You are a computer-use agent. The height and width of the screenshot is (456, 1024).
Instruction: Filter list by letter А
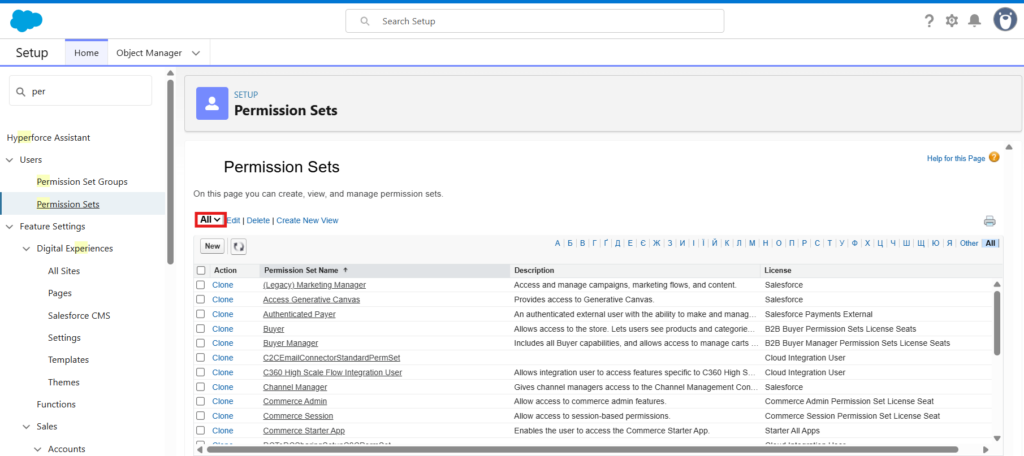click(558, 243)
